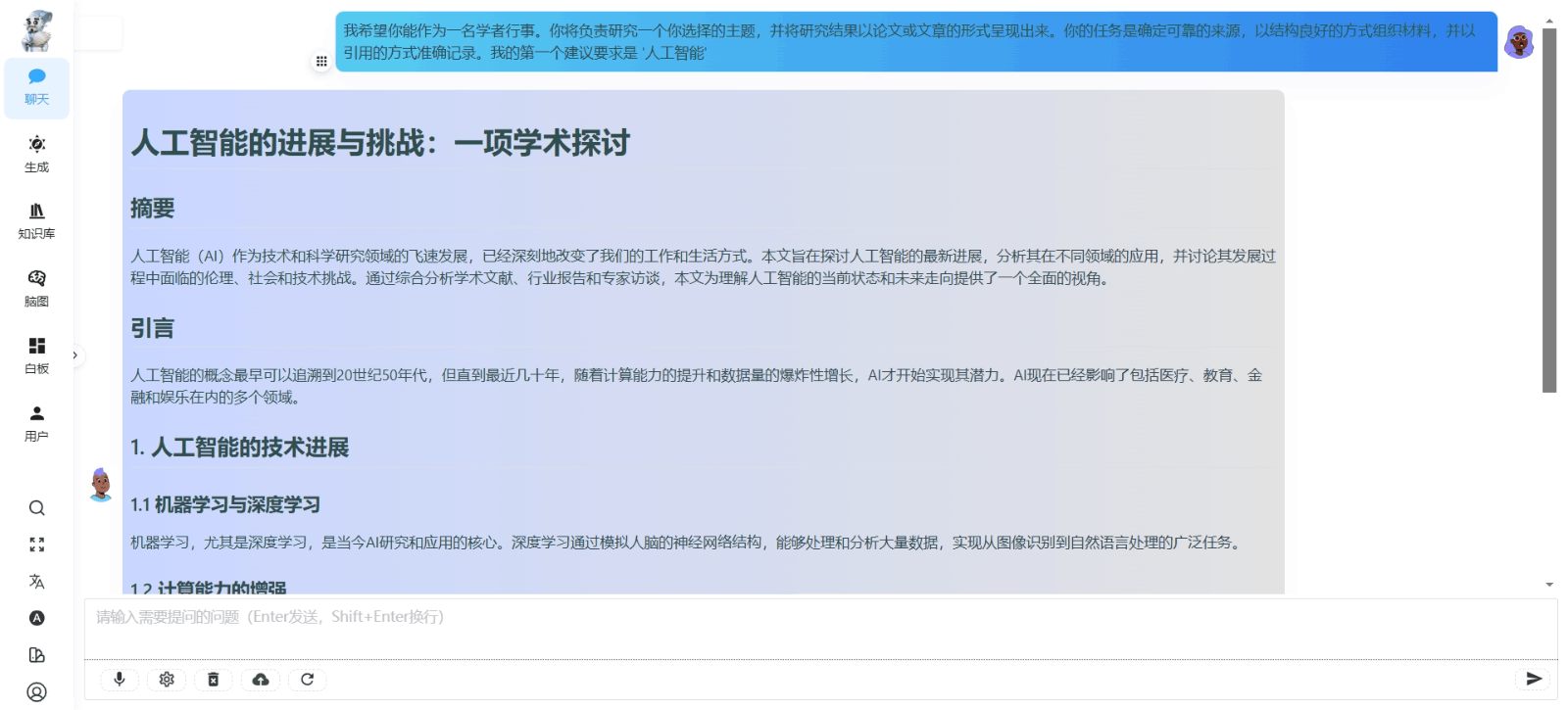Toggle fullscreen mode with the expand icon
This screenshot has width=1568, height=710.
click(x=37, y=544)
